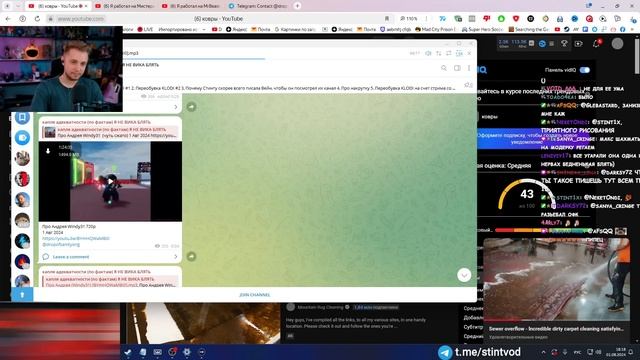This screenshot has height=360, width=640.
Task: Open a new browser tab with plus button
Action: (298, 6)
